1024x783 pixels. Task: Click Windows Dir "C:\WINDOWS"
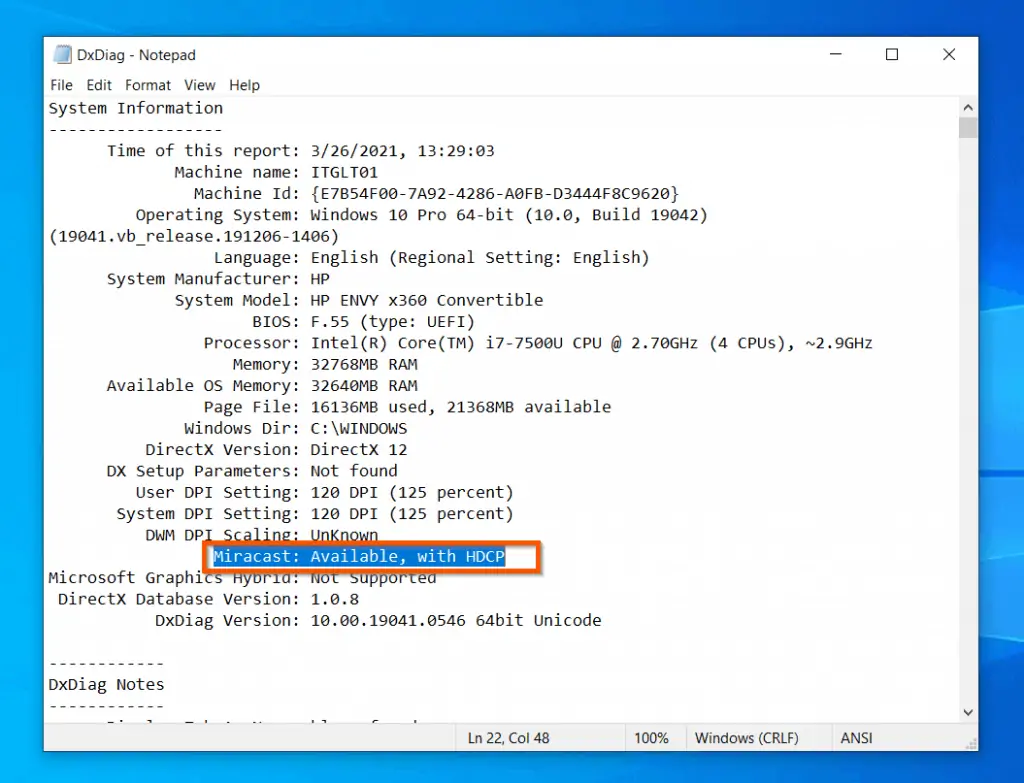coord(359,428)
